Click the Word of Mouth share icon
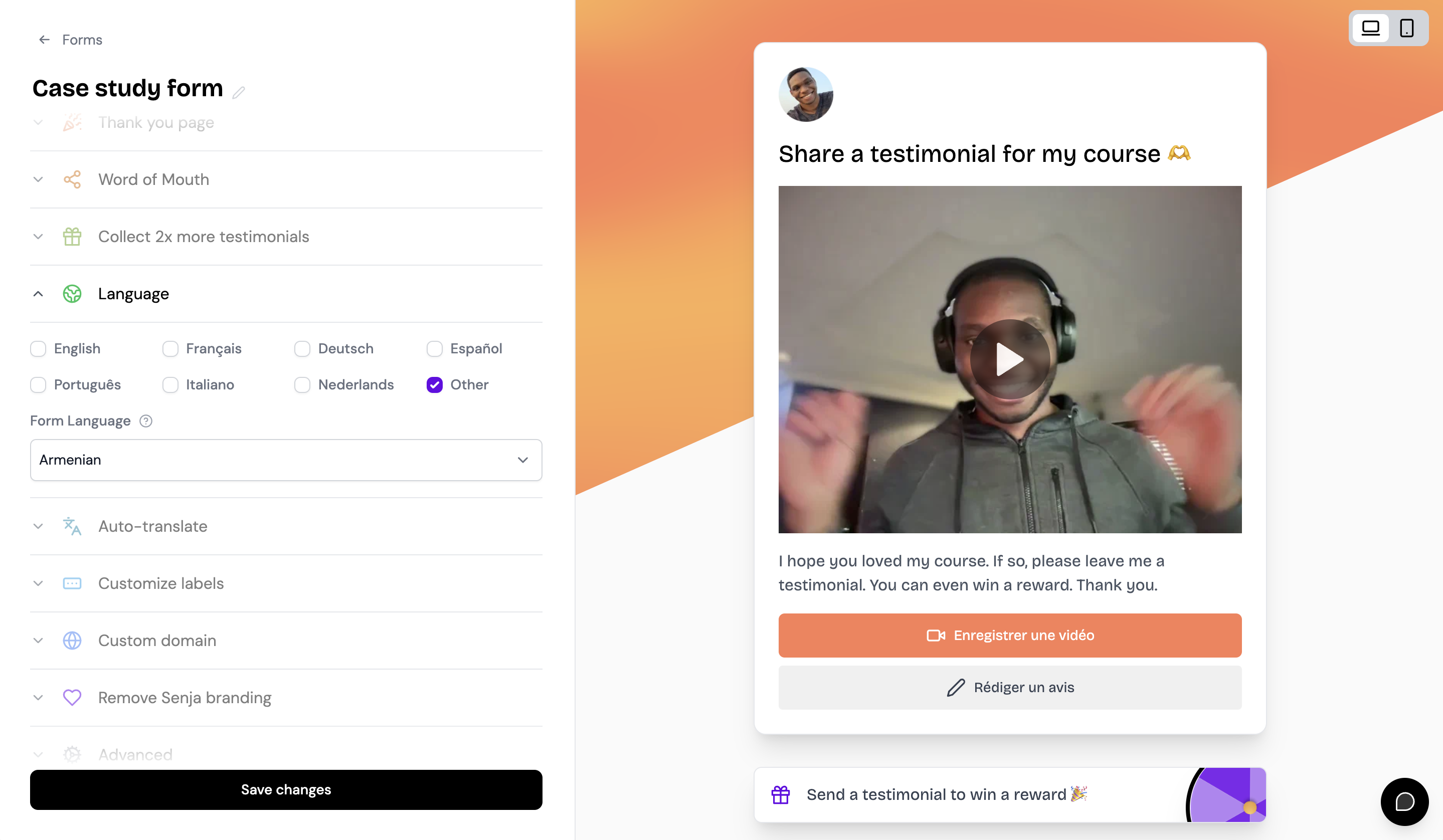The image size is (1443, 840). 72,179
